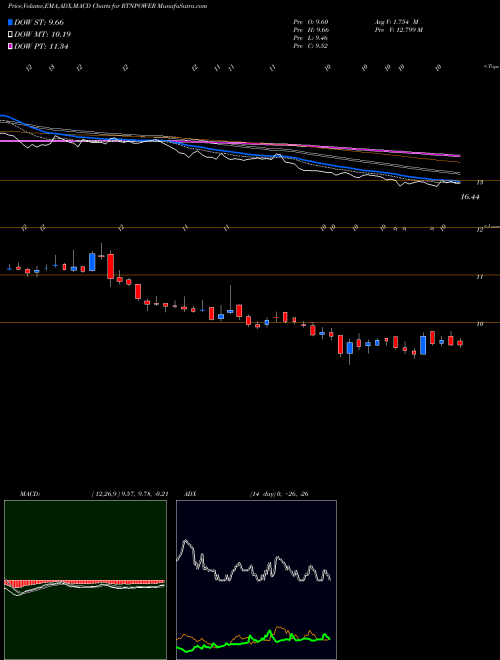Click the 'Pre V: 12.799 M' volume text
This screenshot has height=660, width=500.
pyautogui.click(x=398, y=30)
